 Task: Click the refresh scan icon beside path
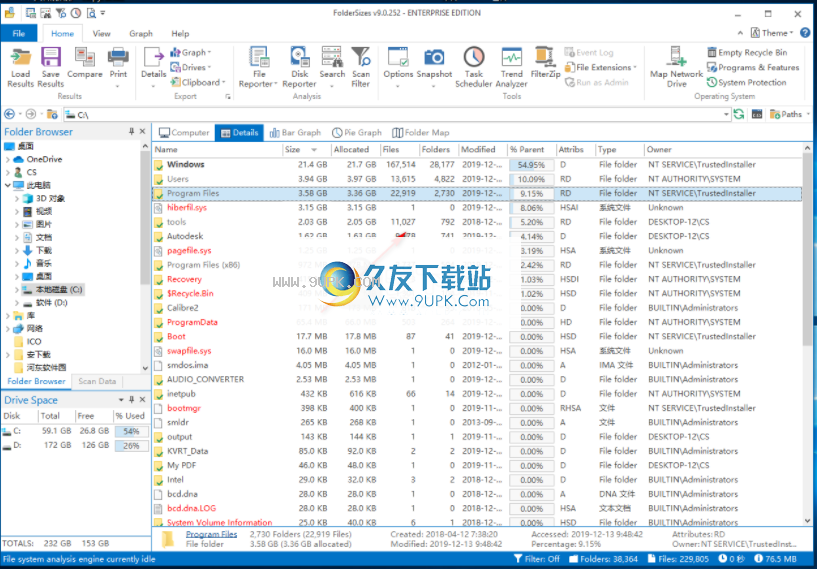coord(739,114)
